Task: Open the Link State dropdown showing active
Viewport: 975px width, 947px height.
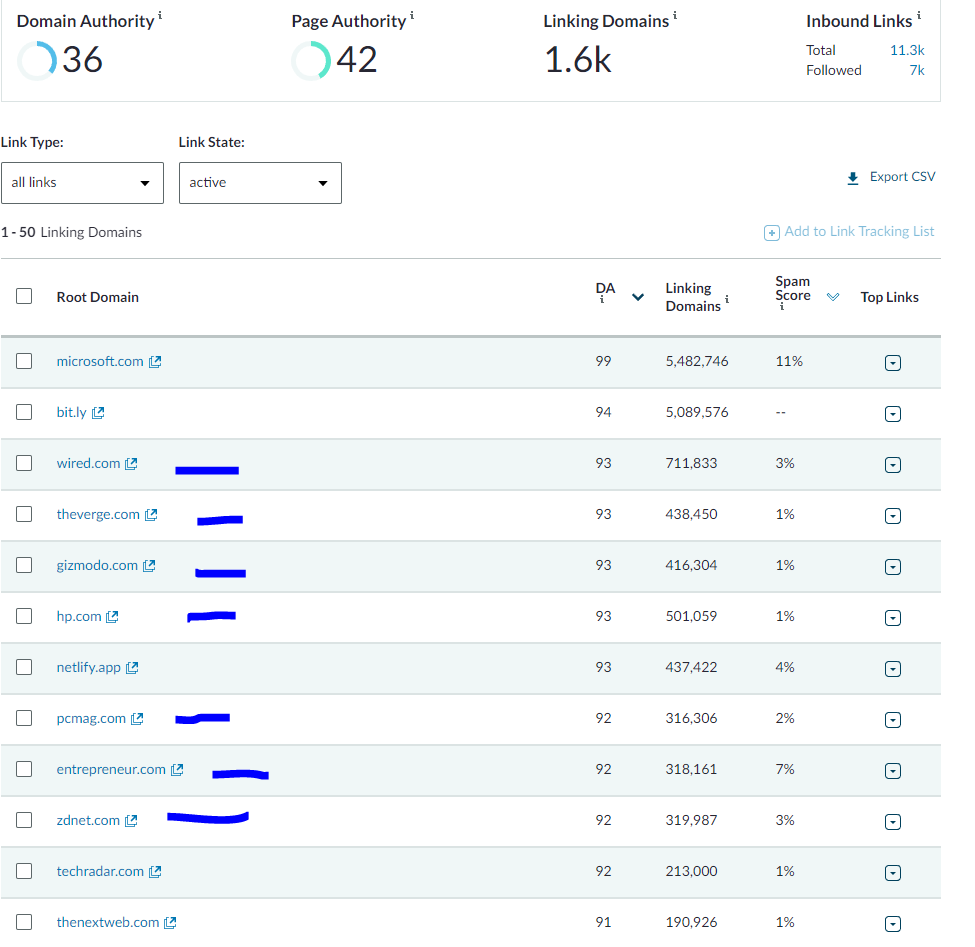Action: (260, 183)
